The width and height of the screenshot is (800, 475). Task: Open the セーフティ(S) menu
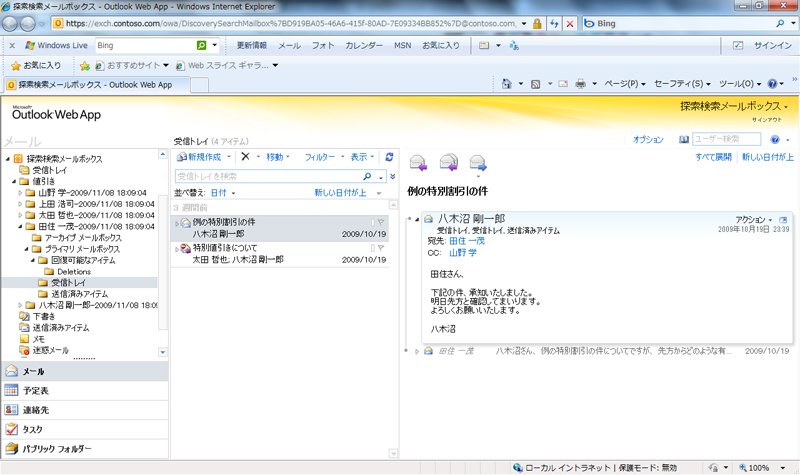(682, 84)
